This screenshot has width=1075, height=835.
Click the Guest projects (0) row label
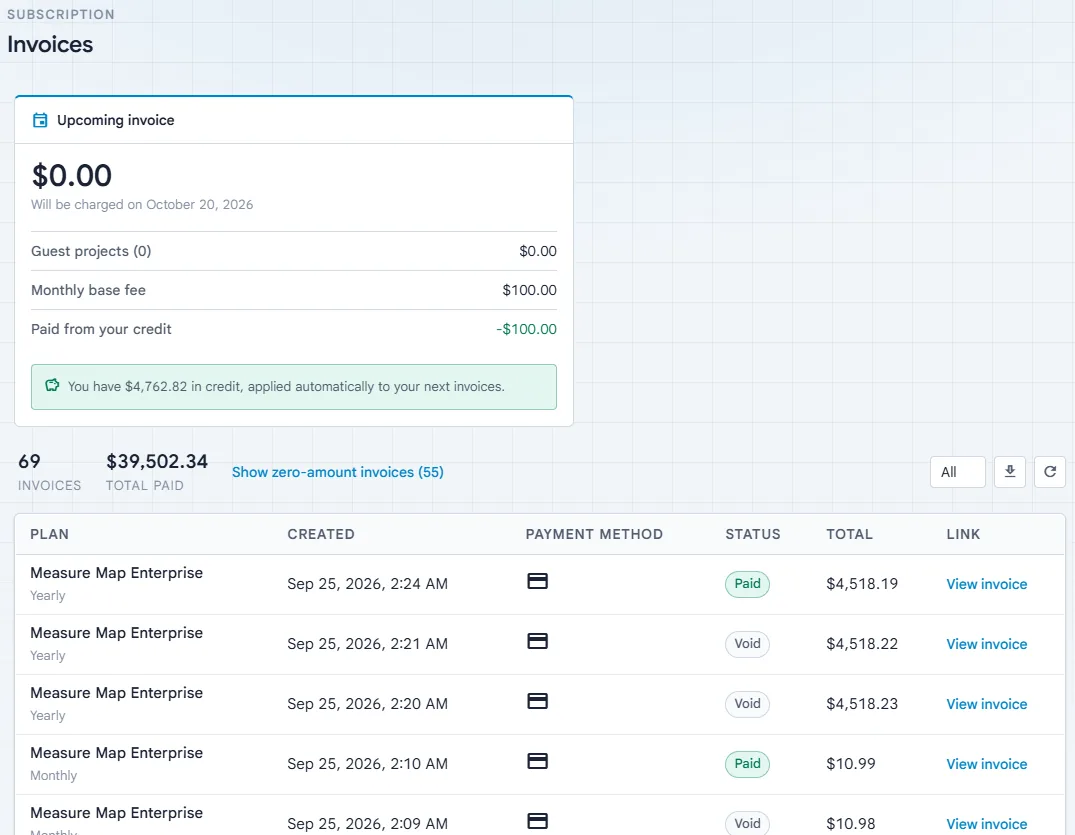[91, 251]
